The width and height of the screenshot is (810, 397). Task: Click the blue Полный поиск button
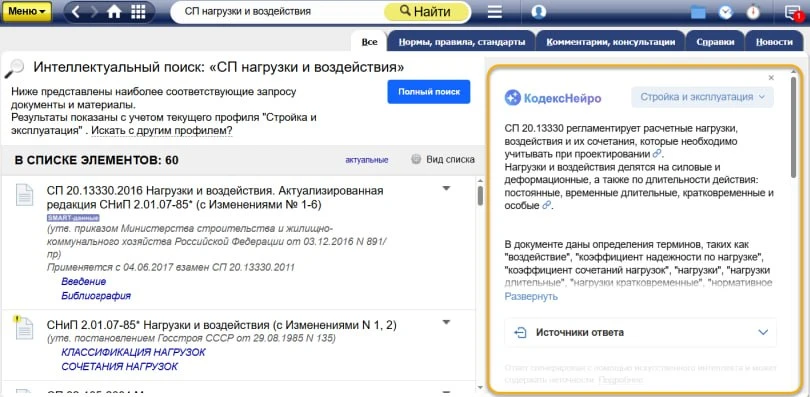[x=429, y=92]
